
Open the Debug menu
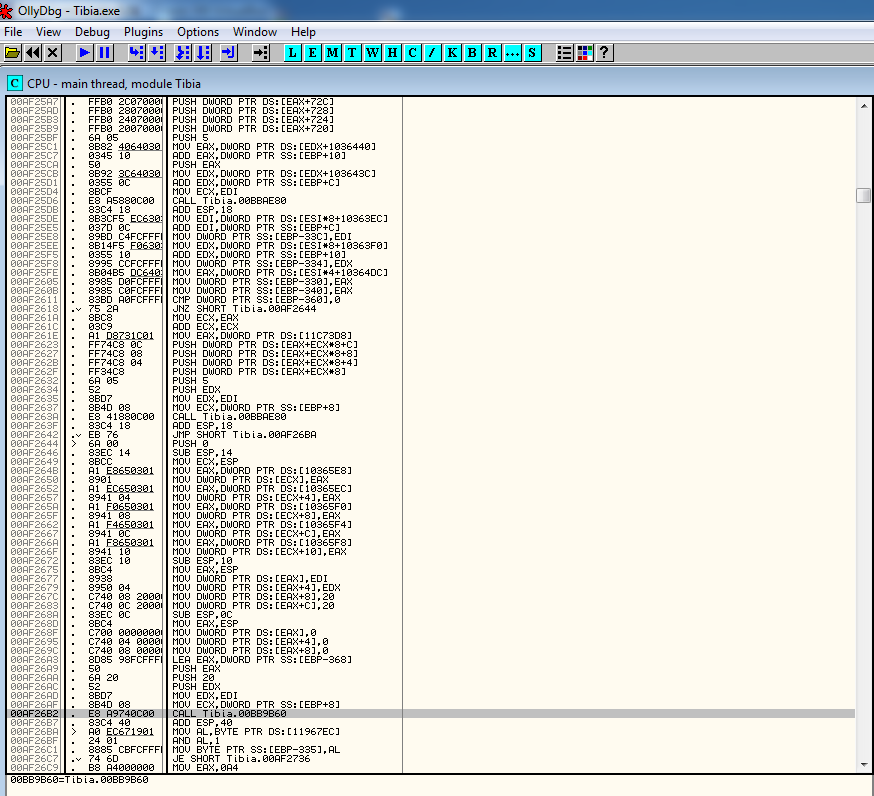point(93,32)
